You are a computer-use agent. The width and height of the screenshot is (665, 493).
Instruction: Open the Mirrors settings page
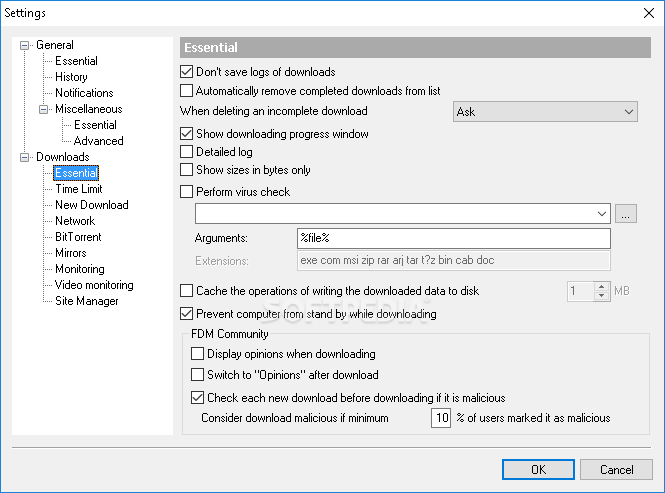click(71, 253)
